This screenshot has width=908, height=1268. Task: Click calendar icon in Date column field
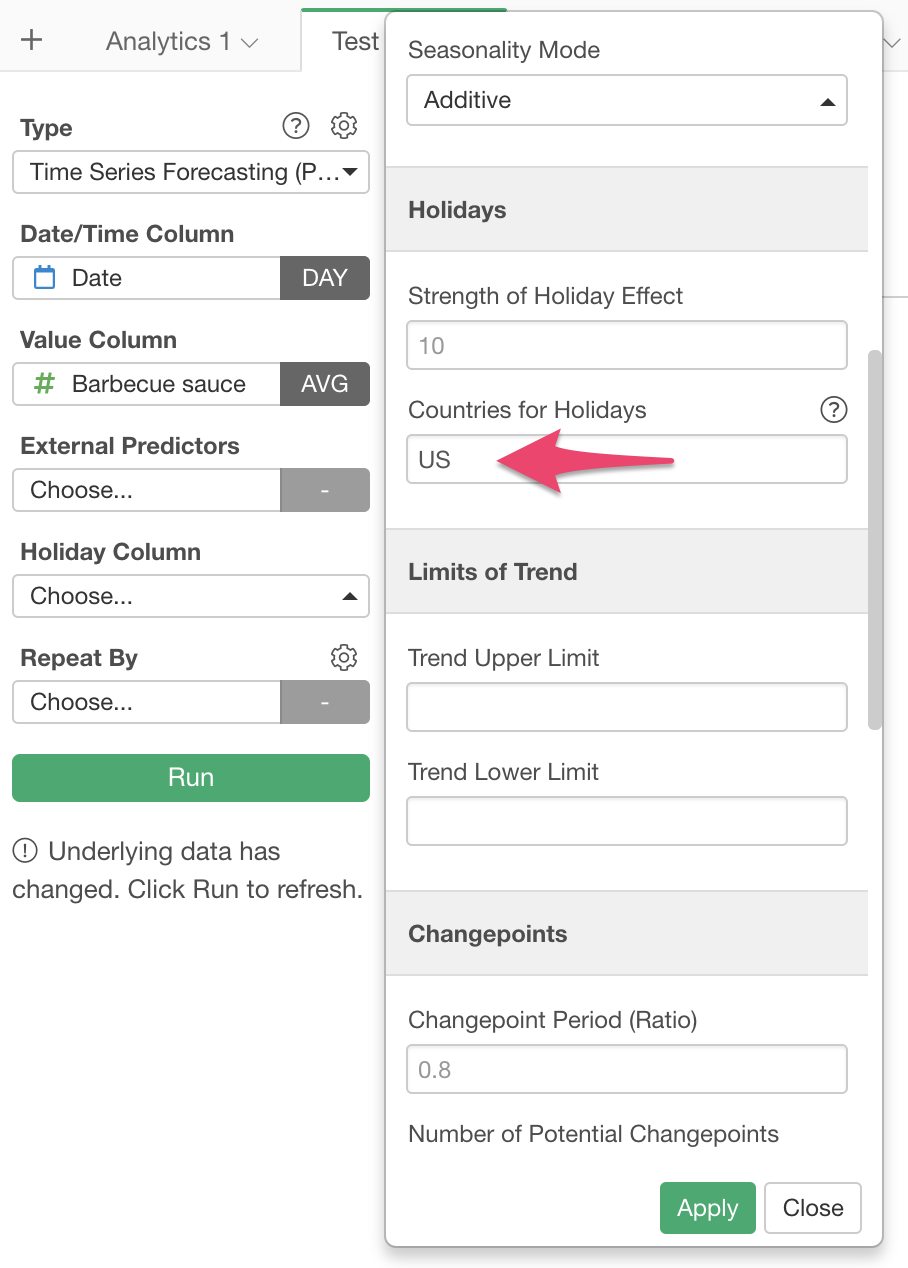point(45,278)
